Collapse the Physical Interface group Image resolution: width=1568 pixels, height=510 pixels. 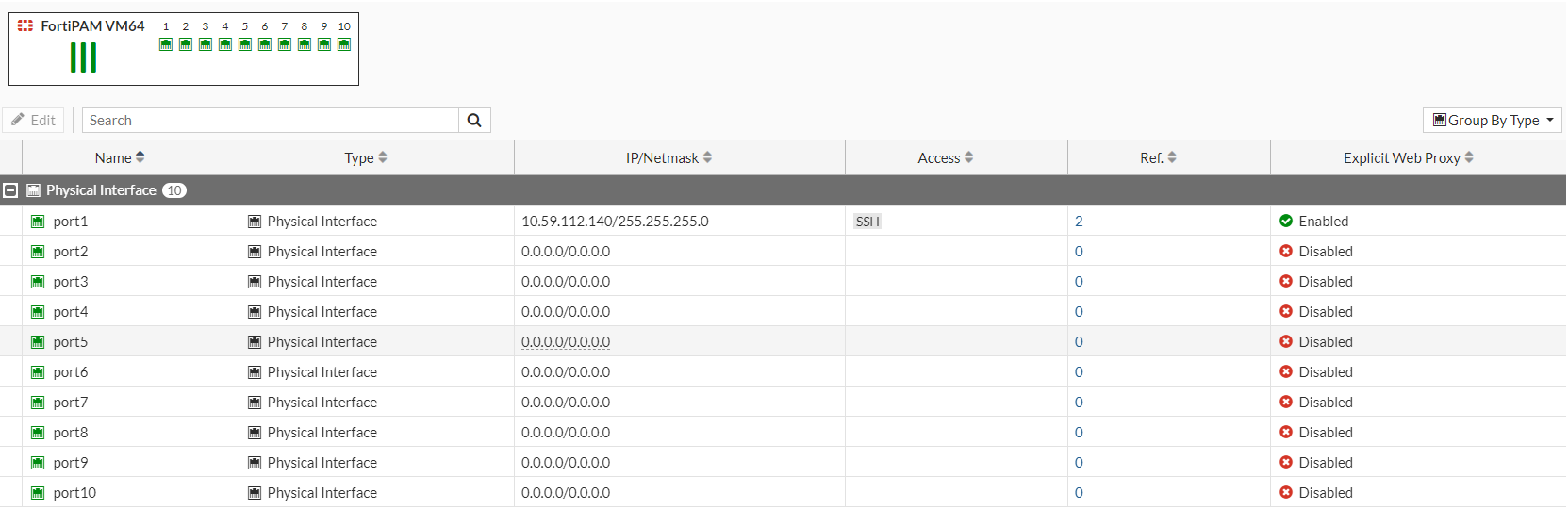pos(10,190)
